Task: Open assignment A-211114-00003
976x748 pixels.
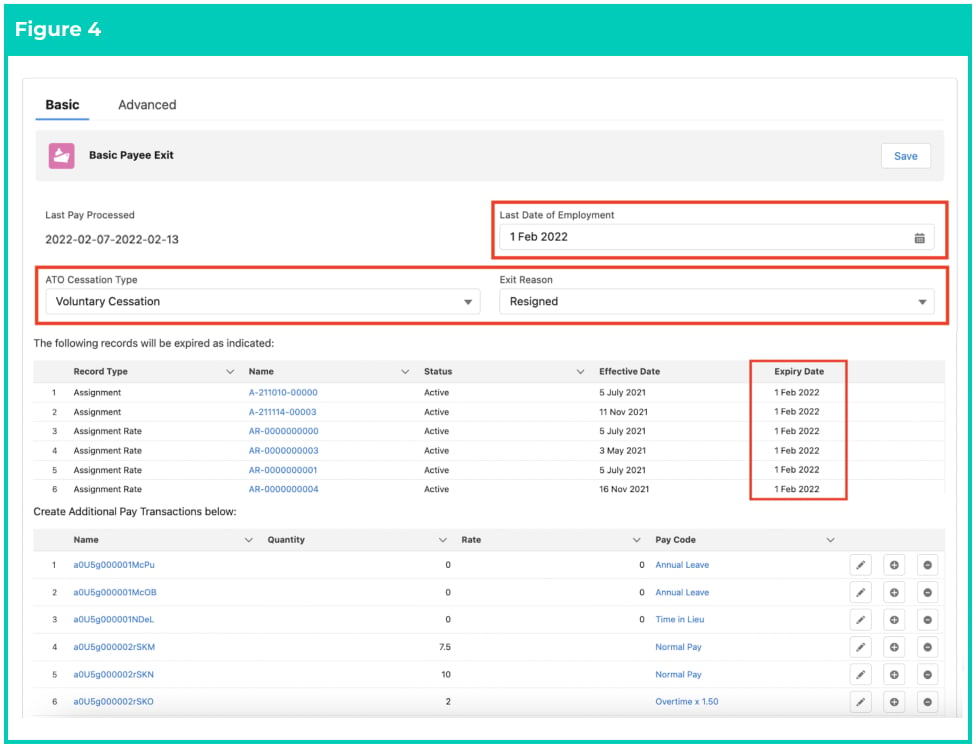Action: [283, 412]
